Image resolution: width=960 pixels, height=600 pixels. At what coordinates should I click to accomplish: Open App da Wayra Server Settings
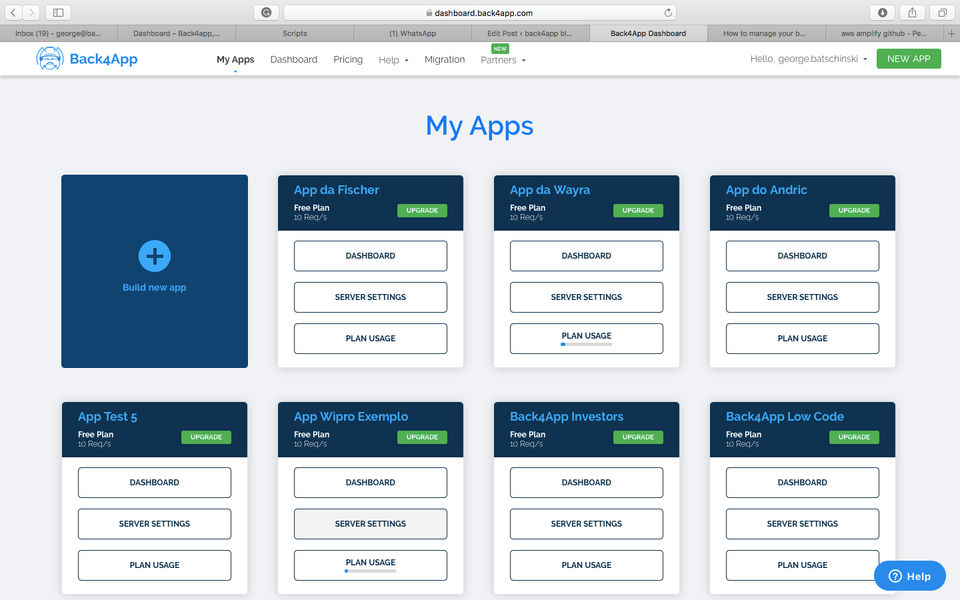[x=587, y=297]
